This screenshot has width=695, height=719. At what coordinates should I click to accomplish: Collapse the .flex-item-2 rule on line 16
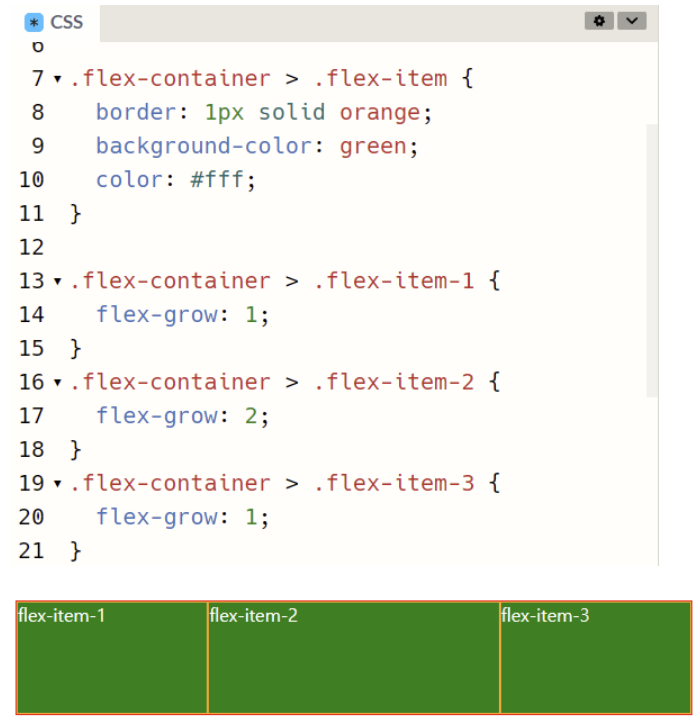point(58,382)
